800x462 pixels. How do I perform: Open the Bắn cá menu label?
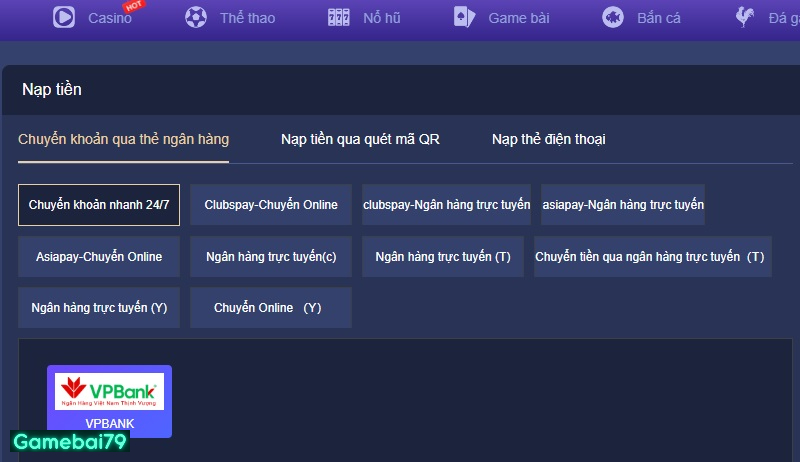pos(659,18)
